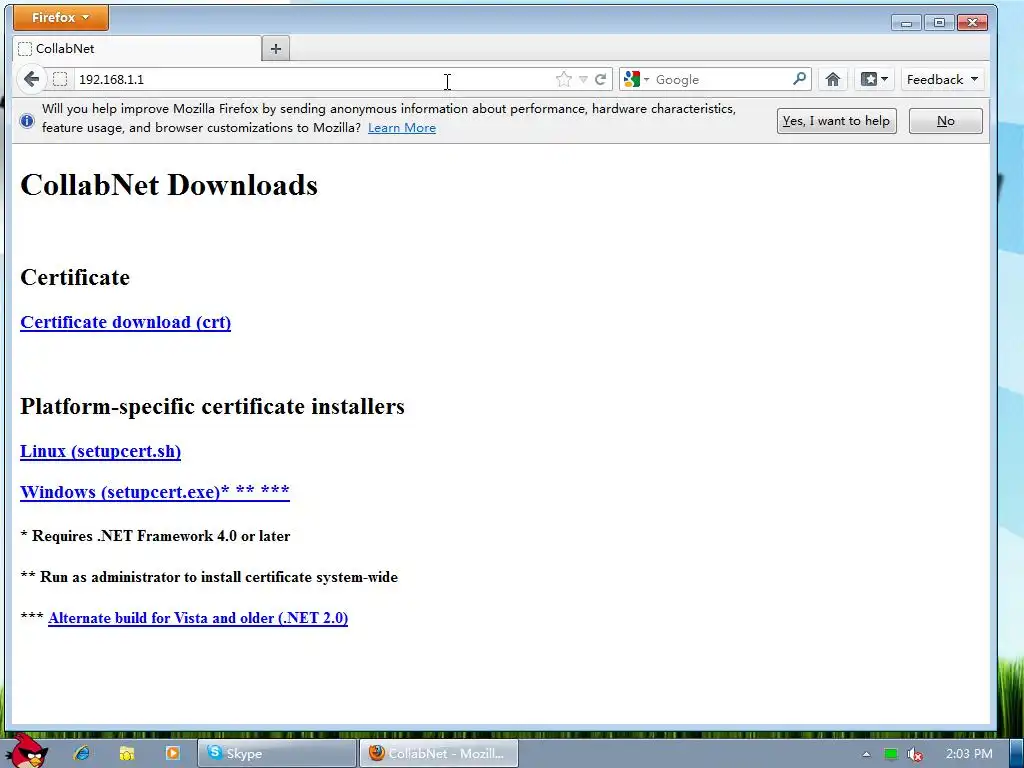Open Windows Explorer folder icon in taskbar
Screen dimensions: 1024x768
tap(127, 753)
